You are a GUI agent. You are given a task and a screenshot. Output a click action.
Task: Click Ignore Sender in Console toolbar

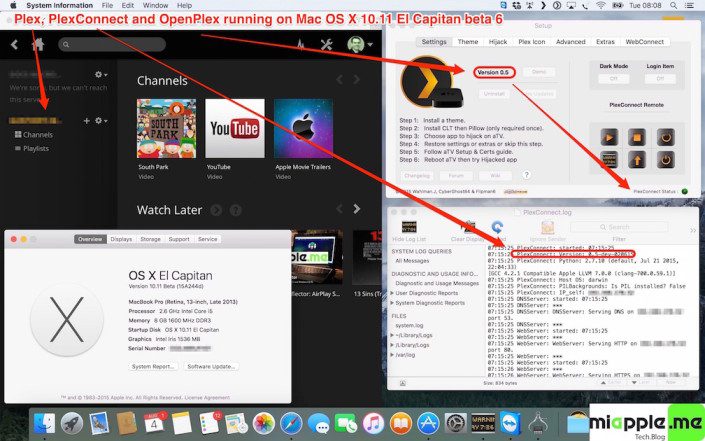[x=547, y=231]
